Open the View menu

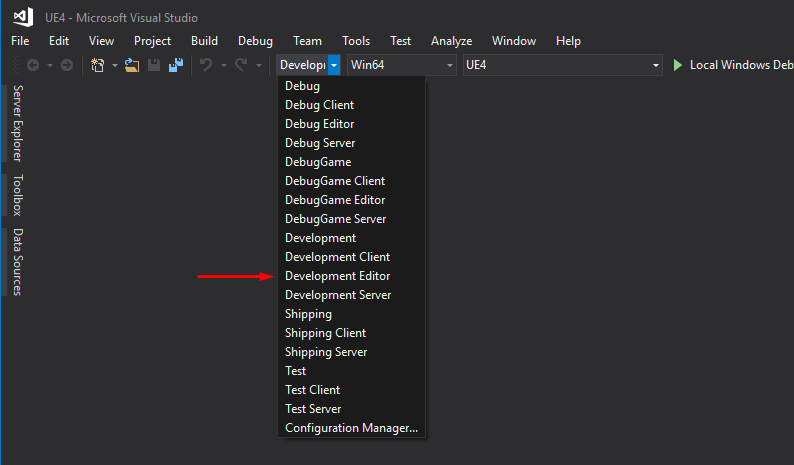(101, 41)
